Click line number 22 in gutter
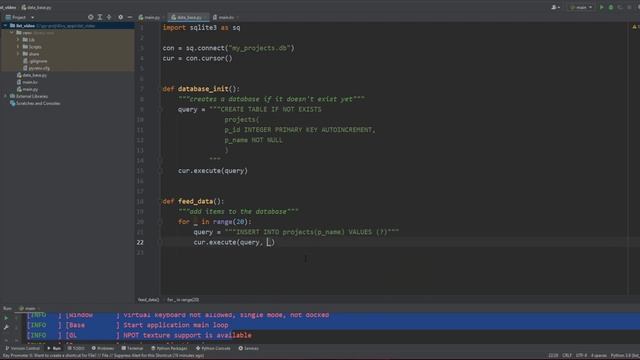This screenshot has height=360, width=640. (140, 242)
